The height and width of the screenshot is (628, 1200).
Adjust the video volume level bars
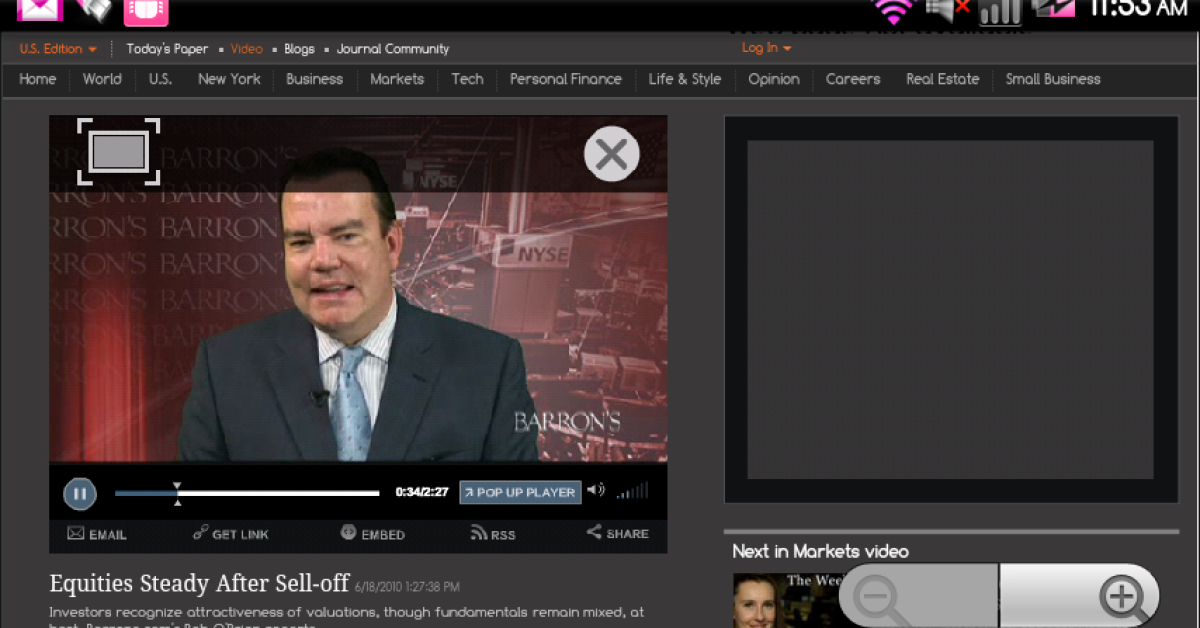coord(632,491)
